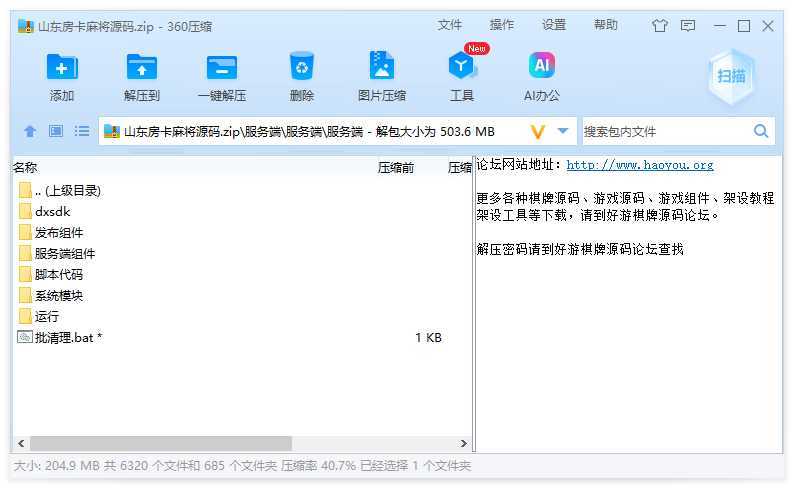Switch to the icon view mode button

coord(56,131)
